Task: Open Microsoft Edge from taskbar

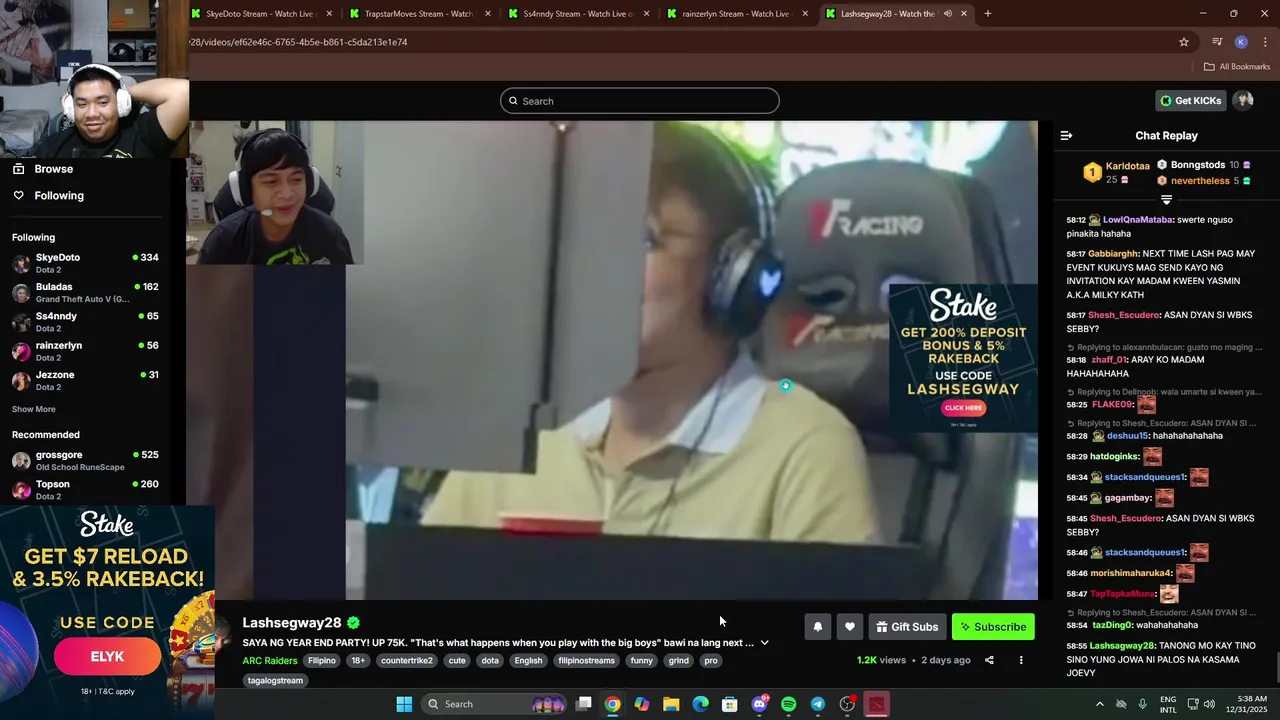Action: [700, 704]
